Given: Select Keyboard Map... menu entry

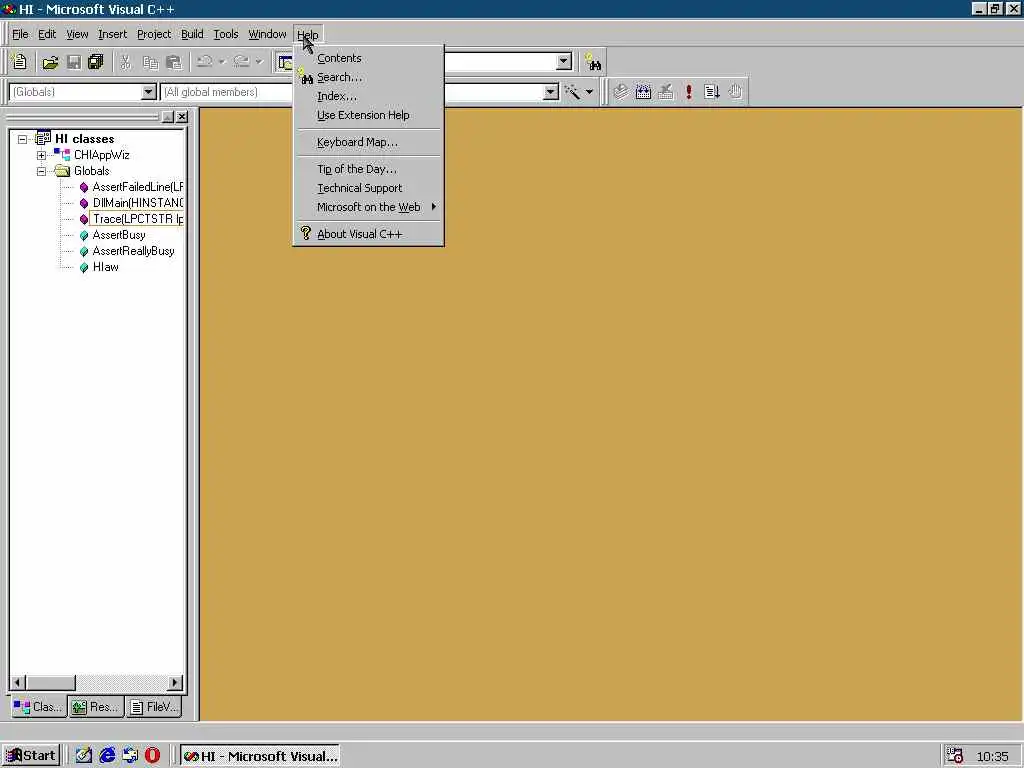Looking at the screenshot, I should click(369, 142).
